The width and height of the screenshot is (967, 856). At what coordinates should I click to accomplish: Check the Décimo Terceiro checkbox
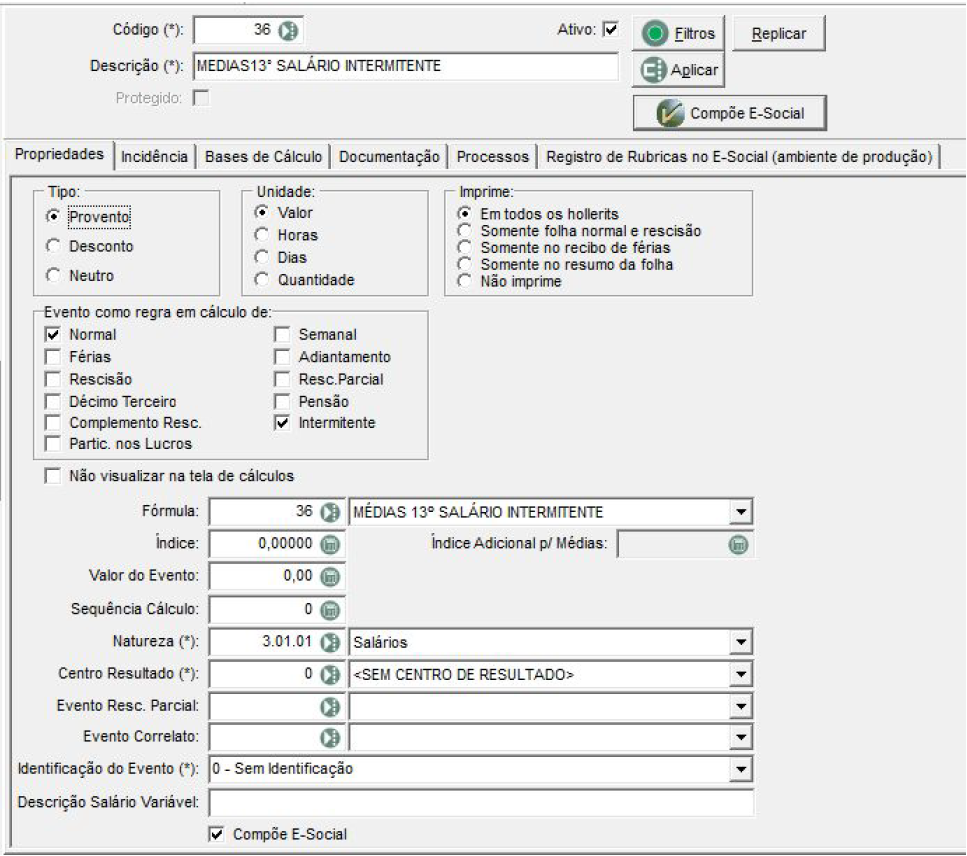click(53, 401)
